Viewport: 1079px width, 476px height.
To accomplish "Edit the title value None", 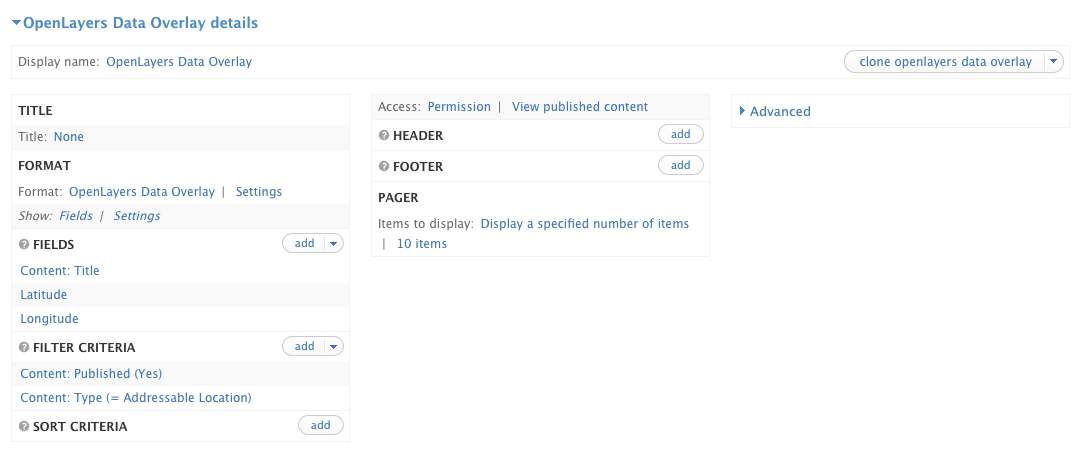I will tap(69, 137).
